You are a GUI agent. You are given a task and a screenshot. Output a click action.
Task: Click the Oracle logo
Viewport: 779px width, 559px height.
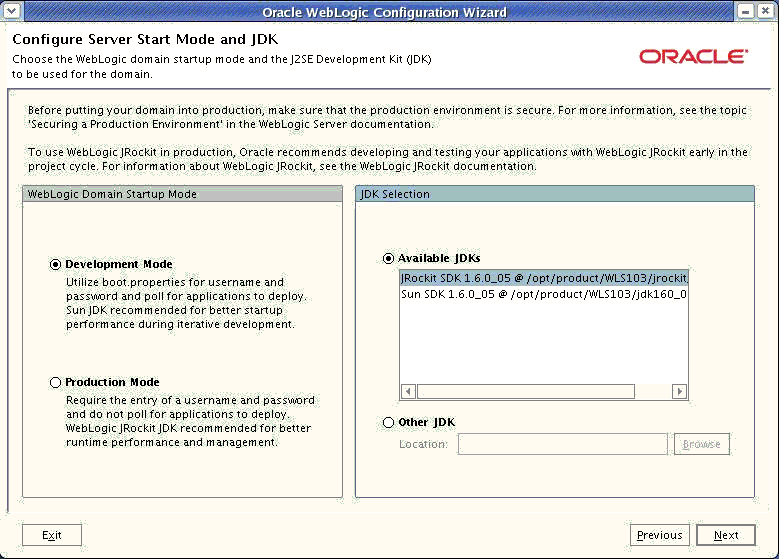point(694,56)
